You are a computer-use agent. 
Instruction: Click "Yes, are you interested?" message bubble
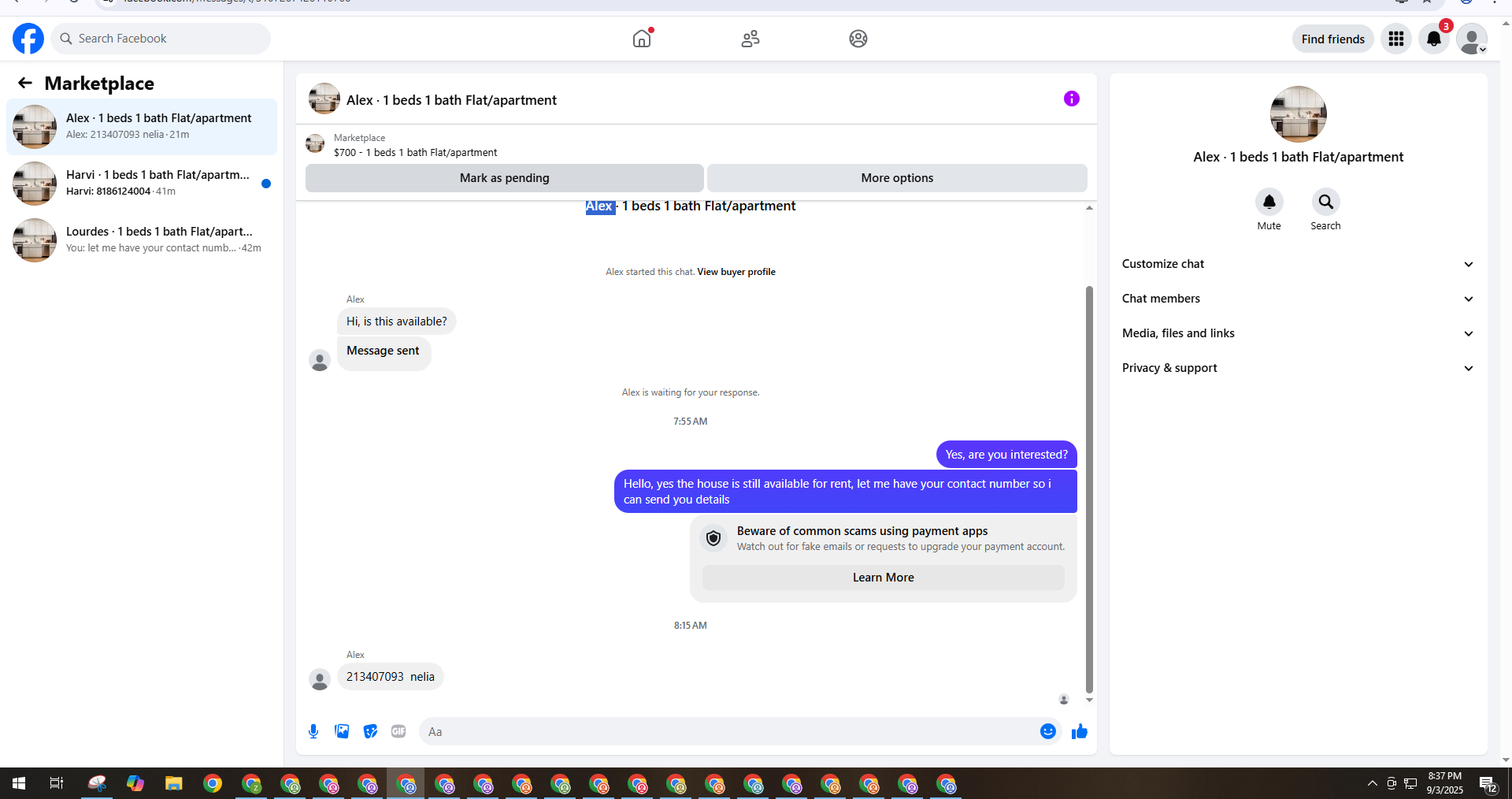pyautogui.click(x=1006, y=455)
